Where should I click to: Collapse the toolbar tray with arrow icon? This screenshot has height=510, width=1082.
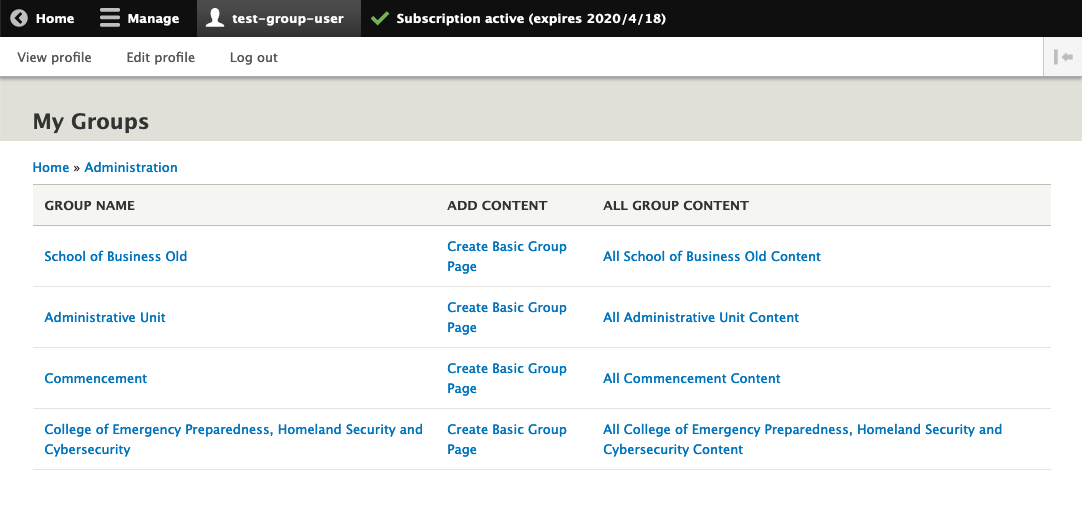point(1063,57)
